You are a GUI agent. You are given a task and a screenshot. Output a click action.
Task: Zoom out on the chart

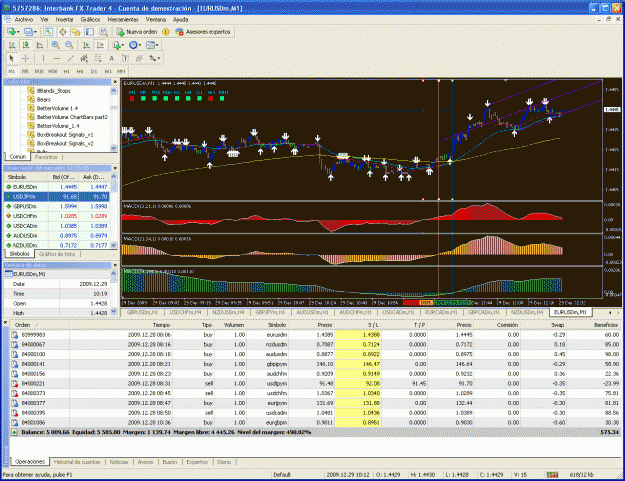(69, 45)
